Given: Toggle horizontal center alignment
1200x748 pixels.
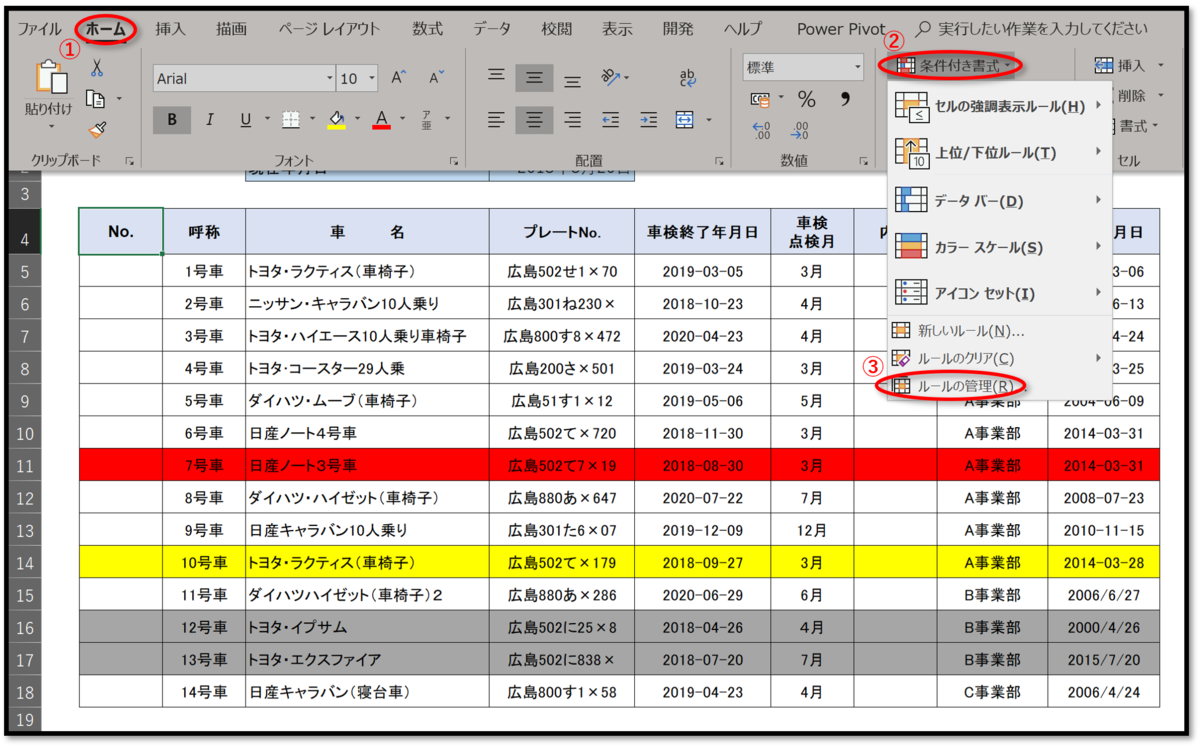Looking at the screenshot, I should click(534, 120).
